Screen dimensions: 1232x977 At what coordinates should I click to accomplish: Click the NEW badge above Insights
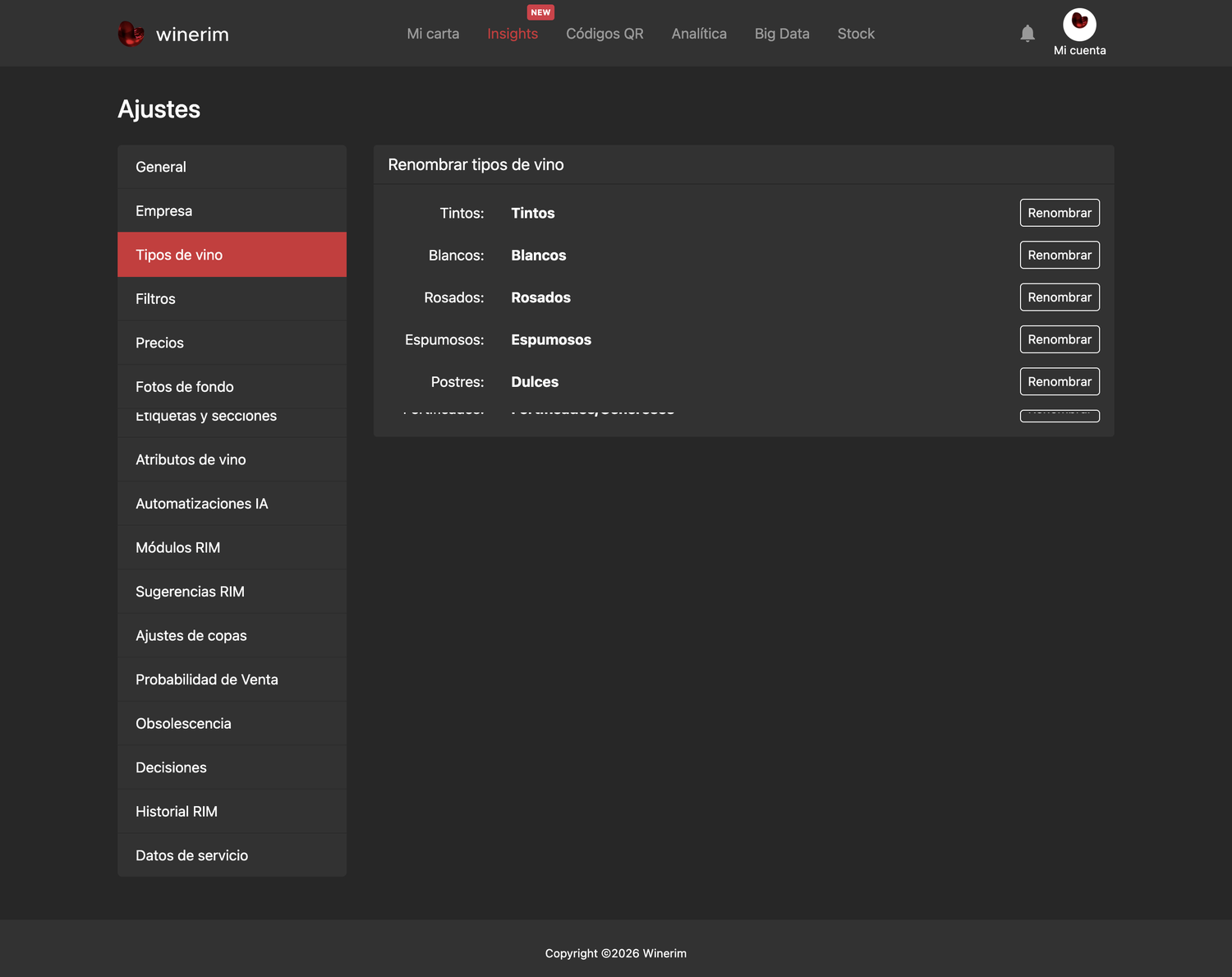[540, 12]
